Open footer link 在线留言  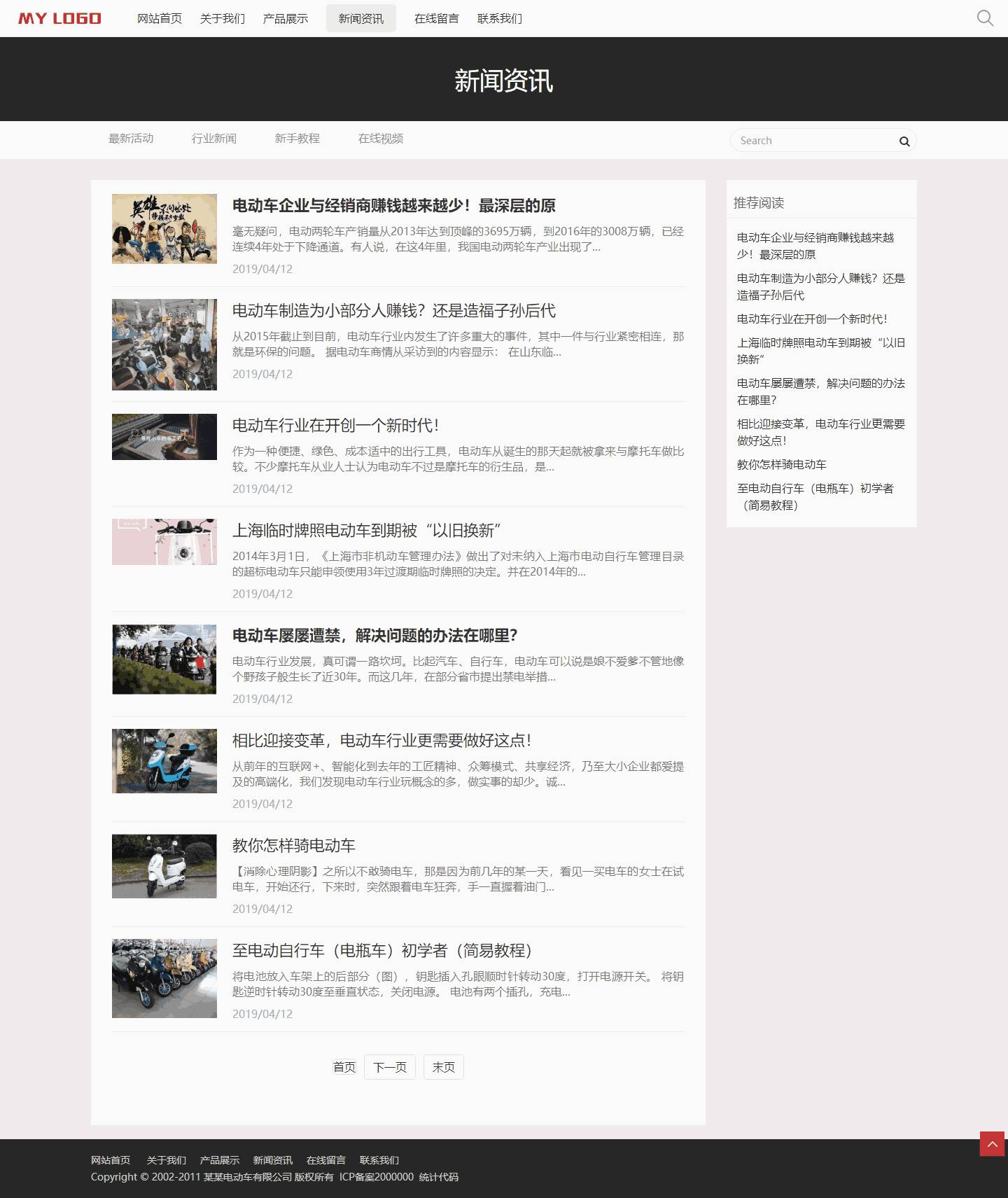326,1160
